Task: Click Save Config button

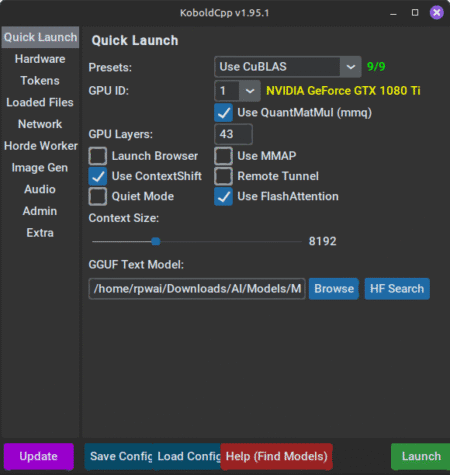Action: click(119, 456)
